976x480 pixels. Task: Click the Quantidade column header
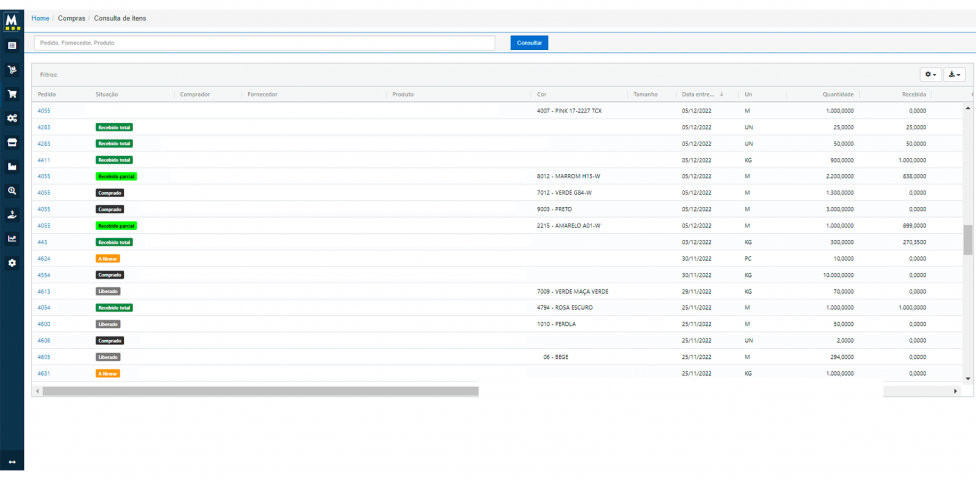click(x=837, y=94)
